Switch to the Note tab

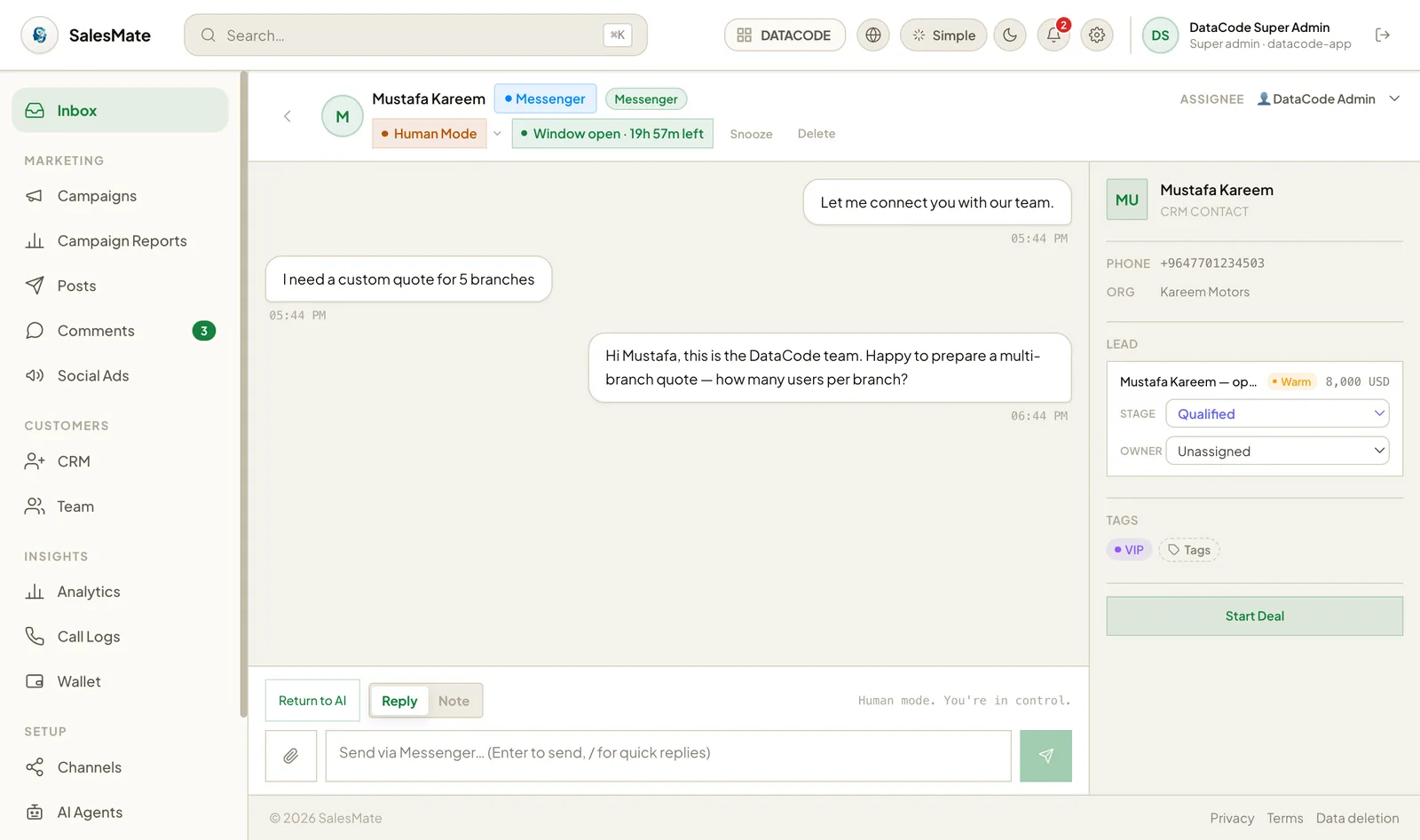point(454,701)
